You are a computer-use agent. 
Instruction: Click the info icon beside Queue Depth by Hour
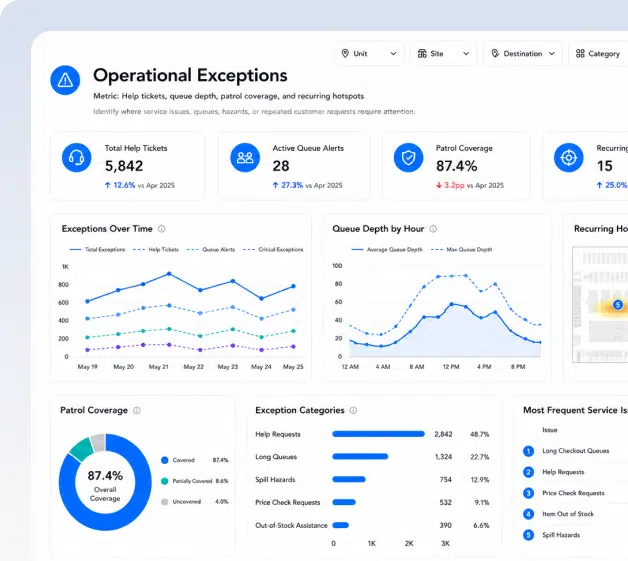click(x=433, y=229)
